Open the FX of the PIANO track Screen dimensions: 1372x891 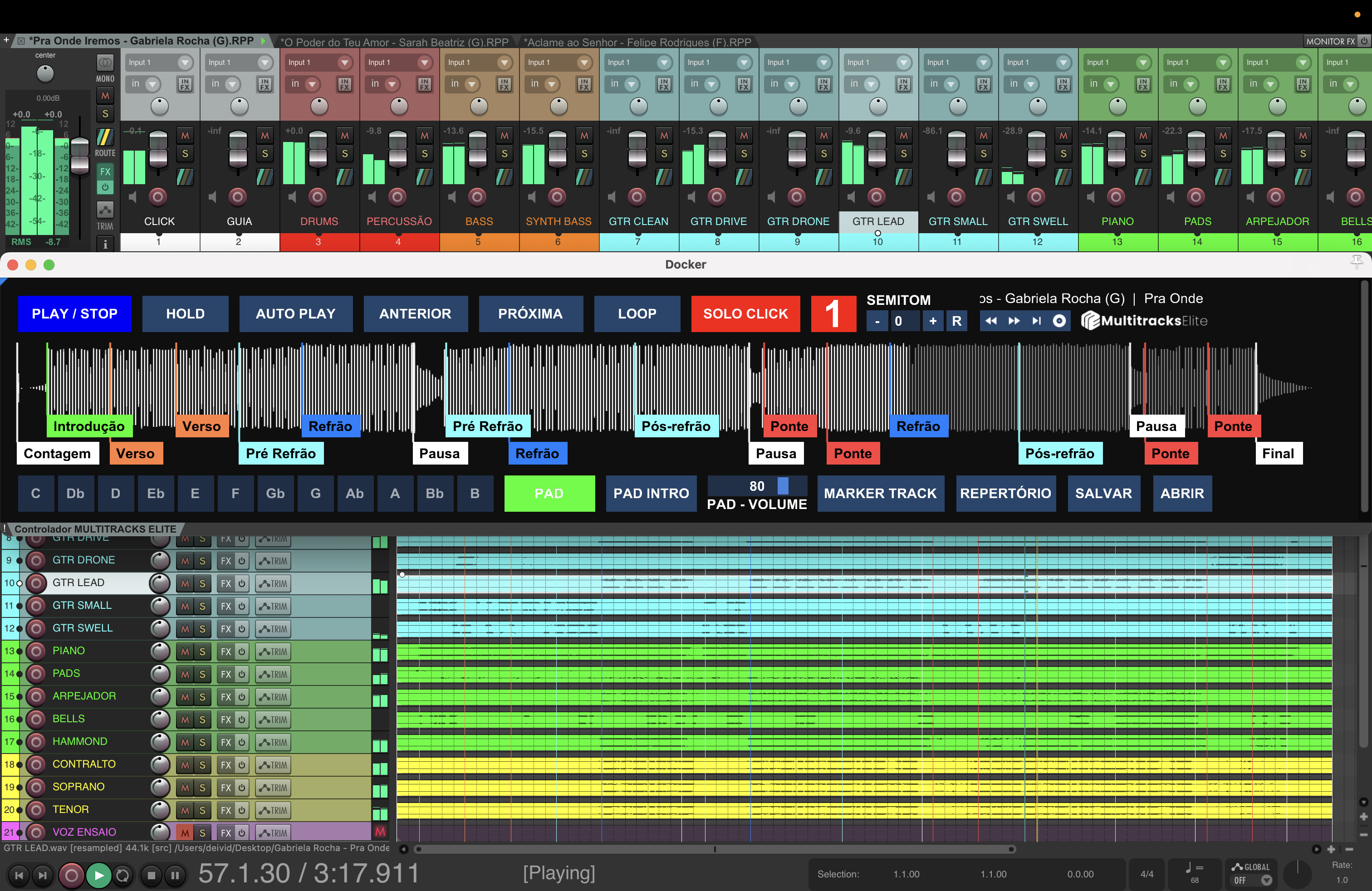[226, 651]
